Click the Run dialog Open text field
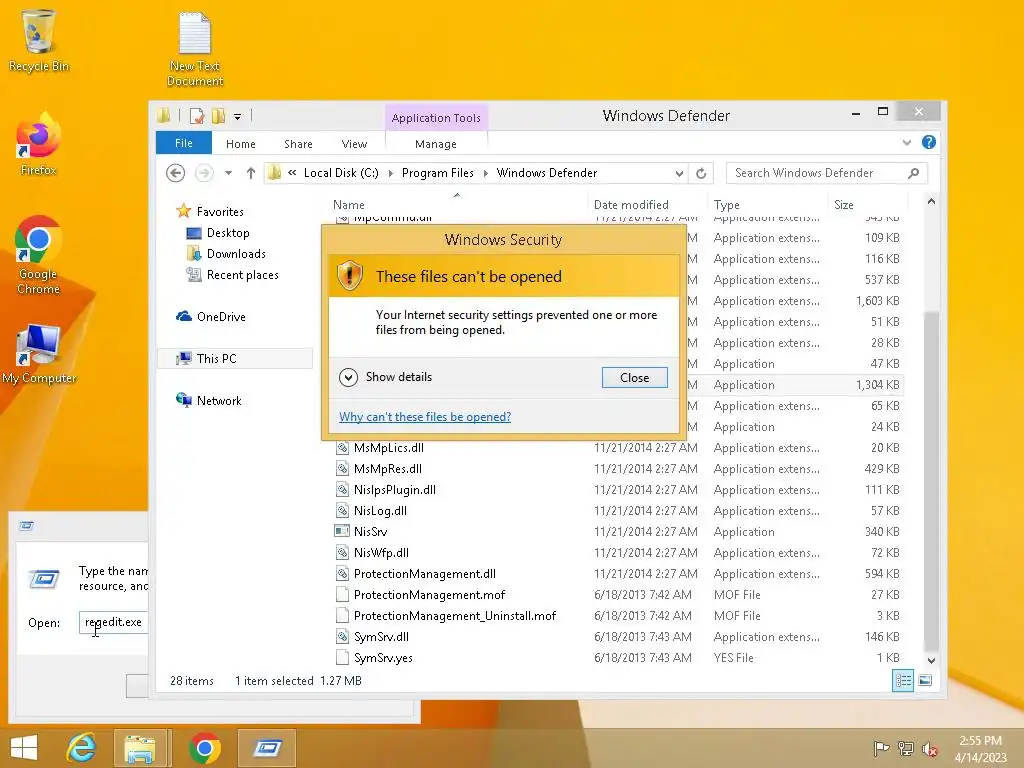The height and width of the screenshot is (768, 1024). tap(114, 622)
